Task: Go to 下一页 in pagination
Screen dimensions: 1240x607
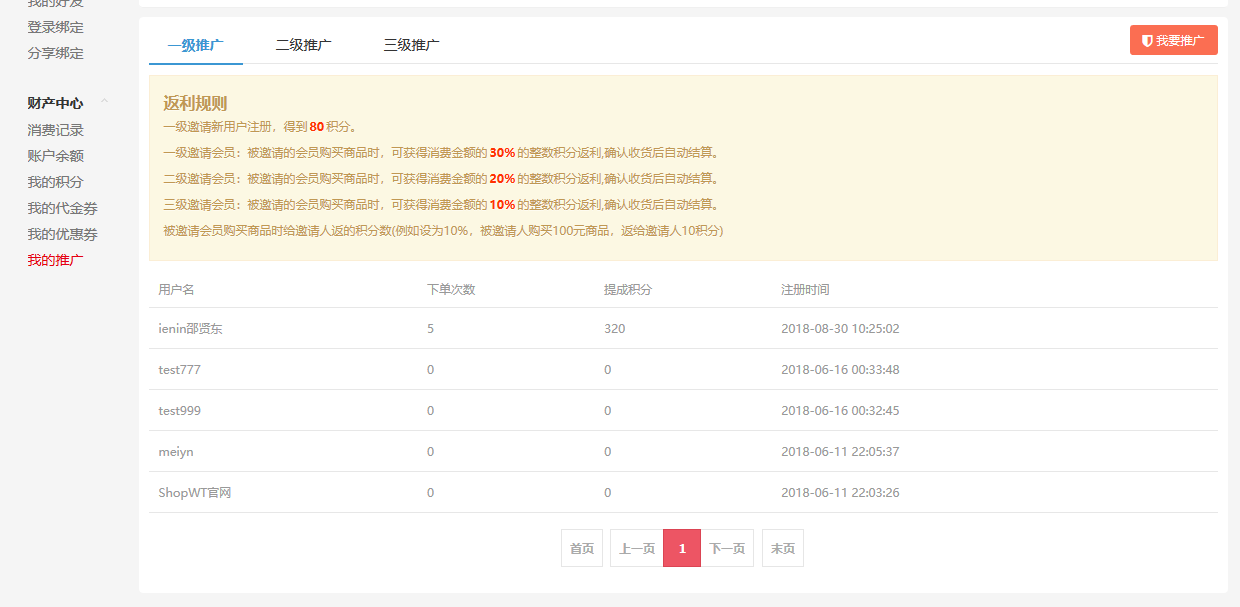Action: [x=727, y=548]
